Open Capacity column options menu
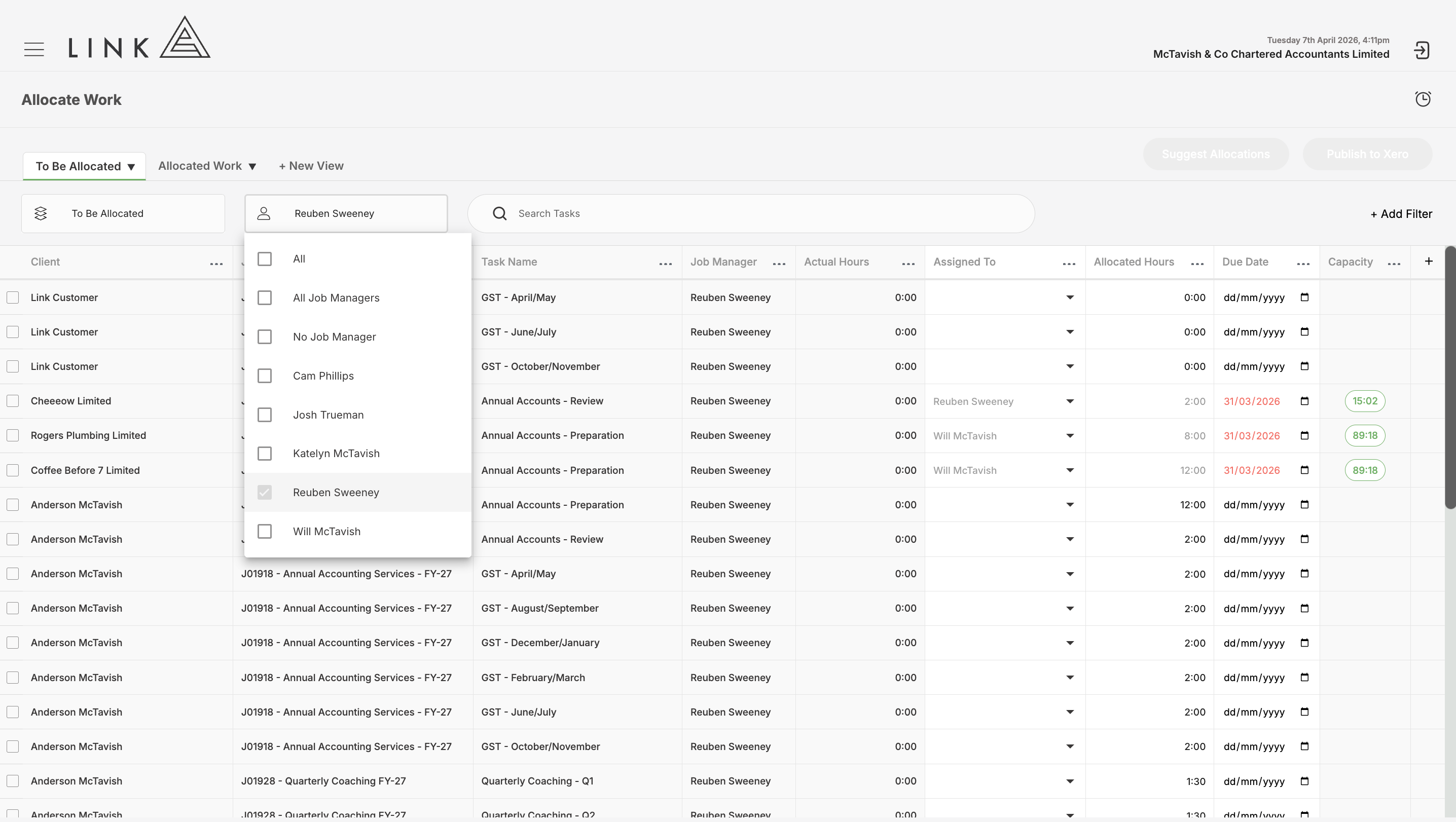 click(1394, 263)
